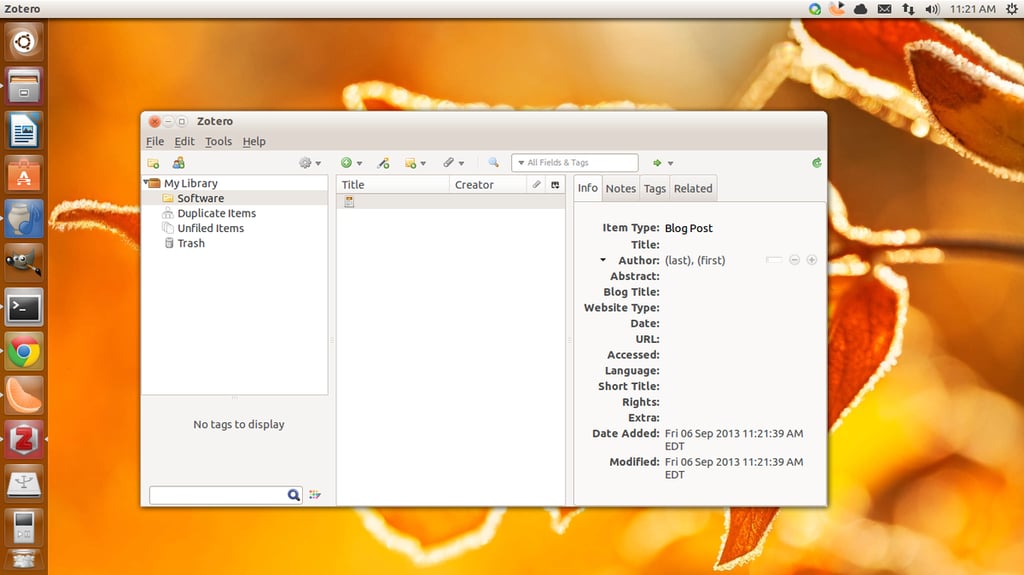The image size is (1024, 575).
Task: Open the Terminal from launcher
Action: tap(24, 307)
